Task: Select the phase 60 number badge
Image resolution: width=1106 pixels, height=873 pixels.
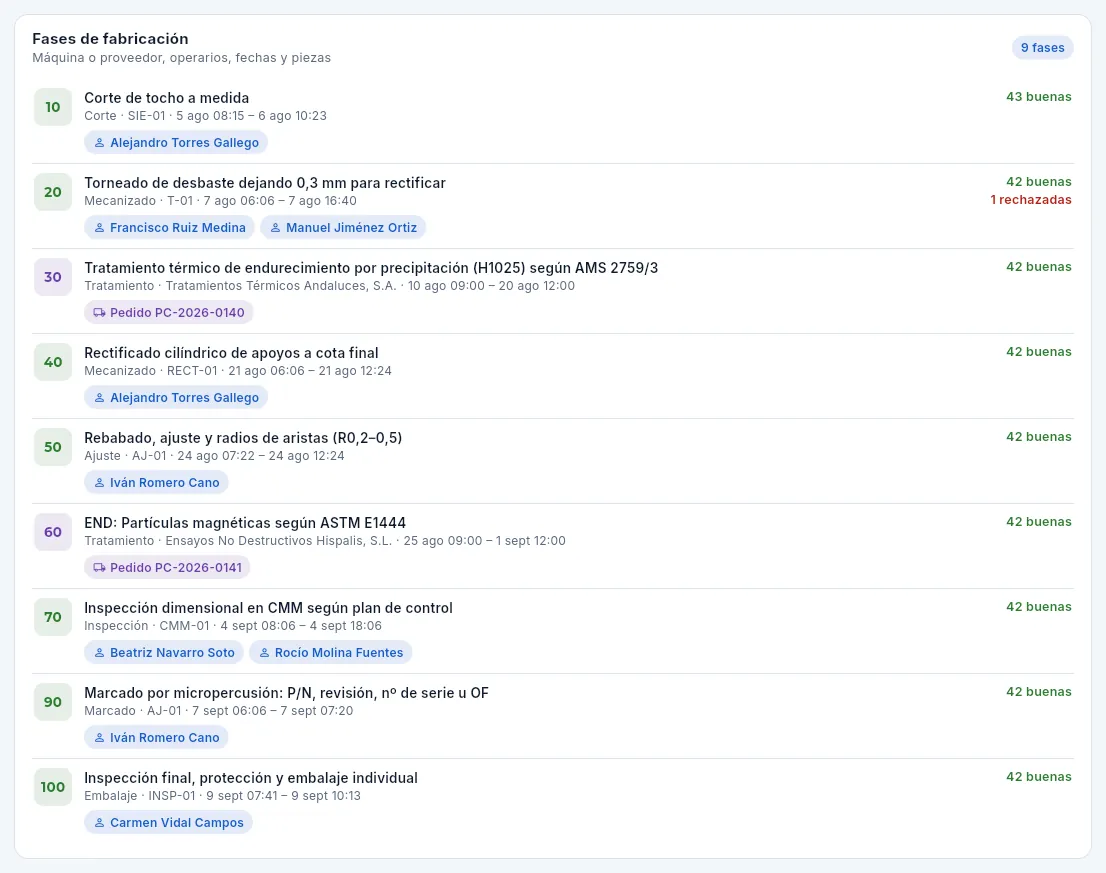Action: (x=53, y=532)
